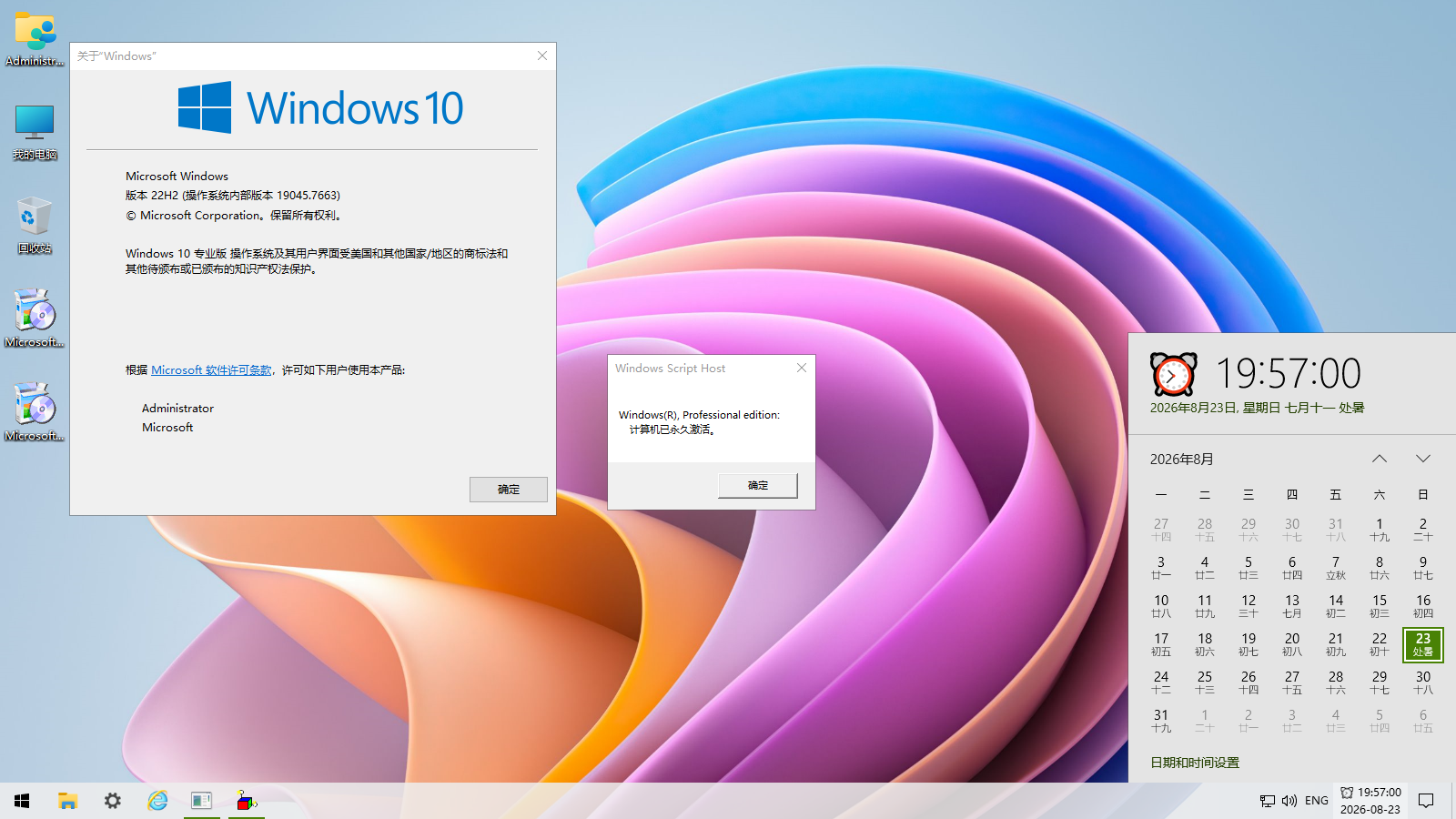Click the 19:57:00 time in calendar flyout
Viewport: 1456px width, 819px height.
(x=1289, y=373)
